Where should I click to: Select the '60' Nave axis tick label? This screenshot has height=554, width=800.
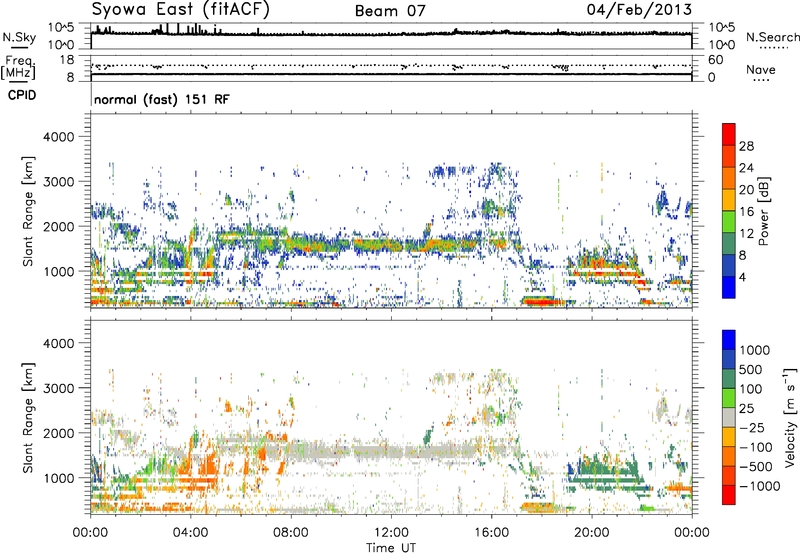(716, 60)
